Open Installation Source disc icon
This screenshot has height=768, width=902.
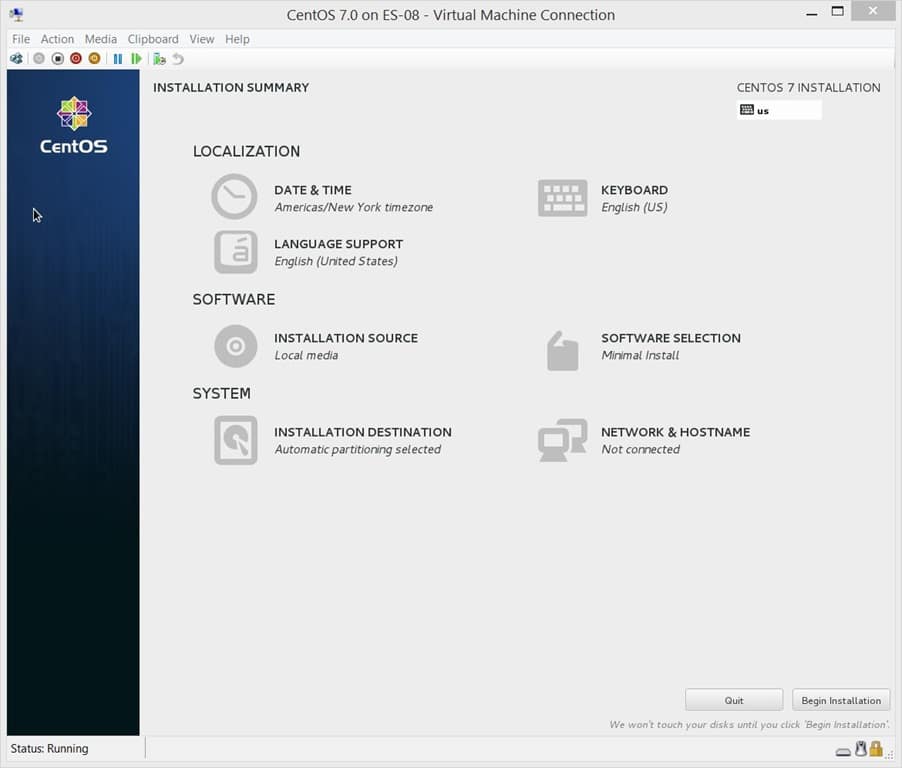(234, 345)
